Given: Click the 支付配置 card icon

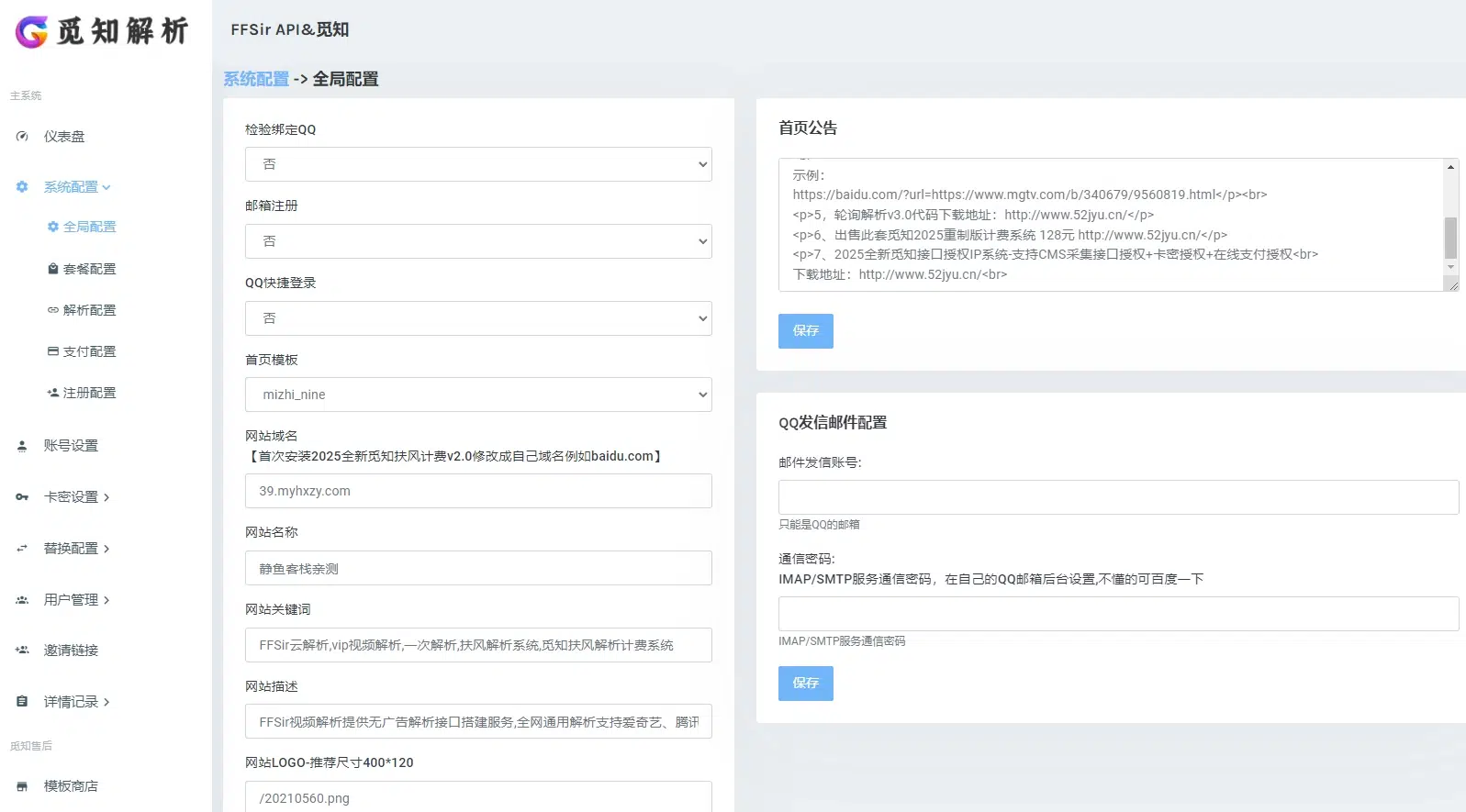Looking at the screenshot, I should (x=53, y=351).
